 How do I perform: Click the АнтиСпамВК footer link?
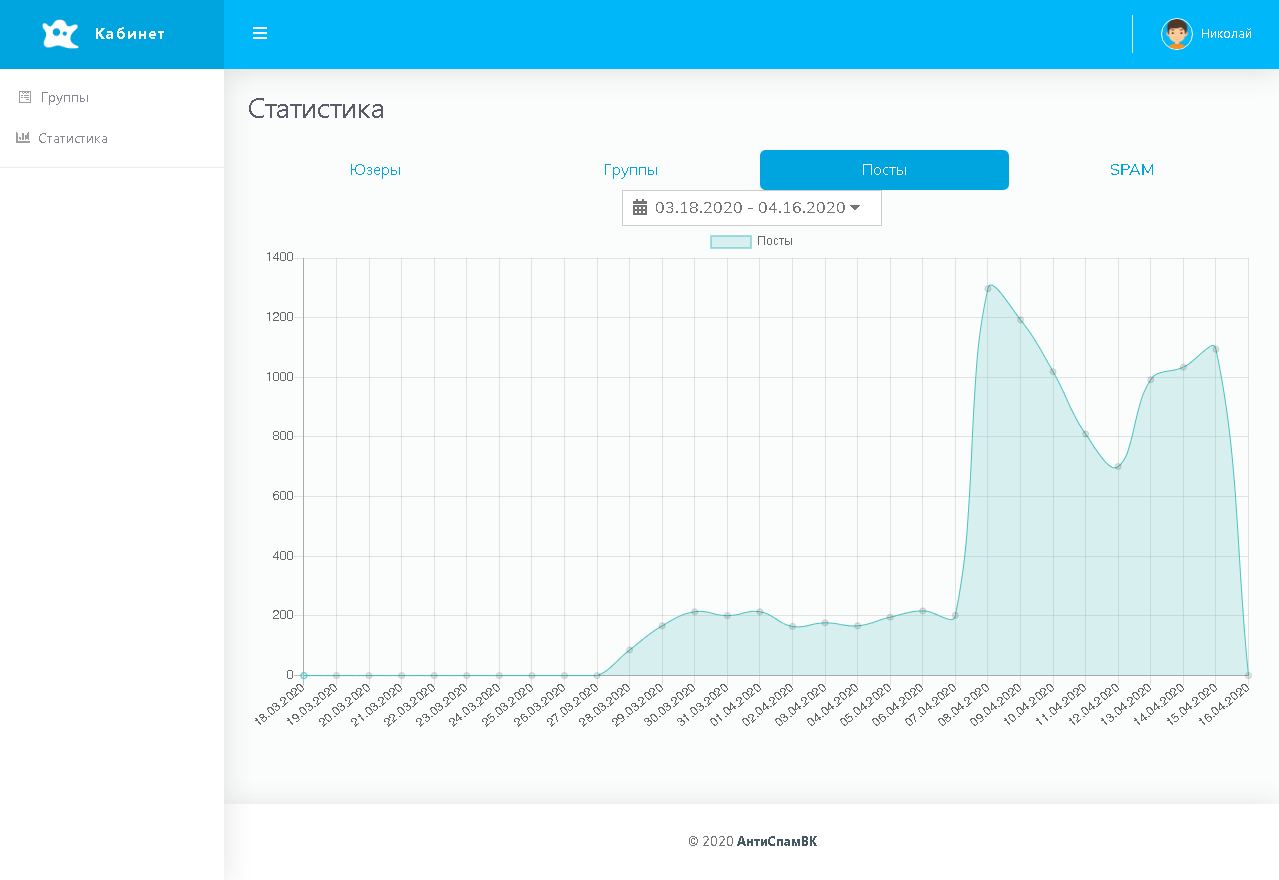coord(777,841)
